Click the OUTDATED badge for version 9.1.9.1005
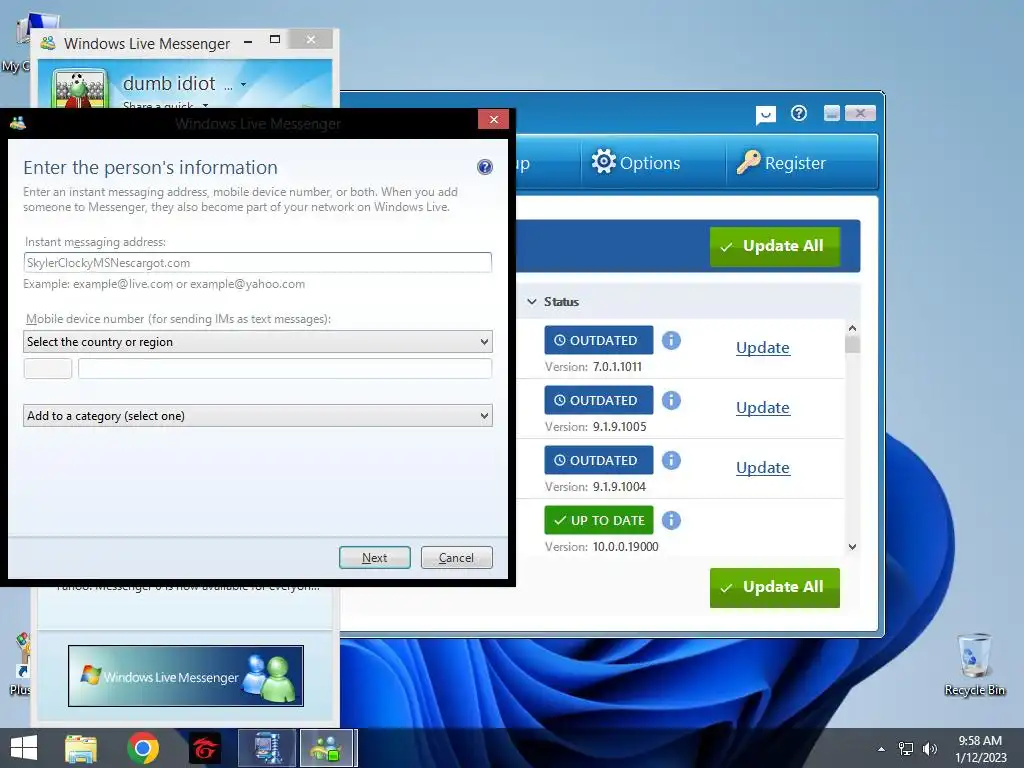This screenshot has width=1024, height=768. [x=598, y=400]
